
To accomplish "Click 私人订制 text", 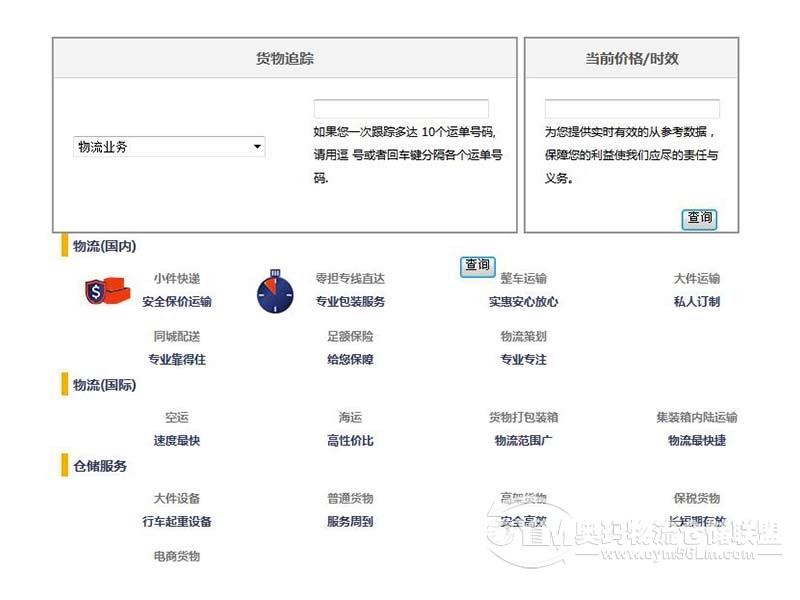I will pyautogui.click(x=697, y=302).
